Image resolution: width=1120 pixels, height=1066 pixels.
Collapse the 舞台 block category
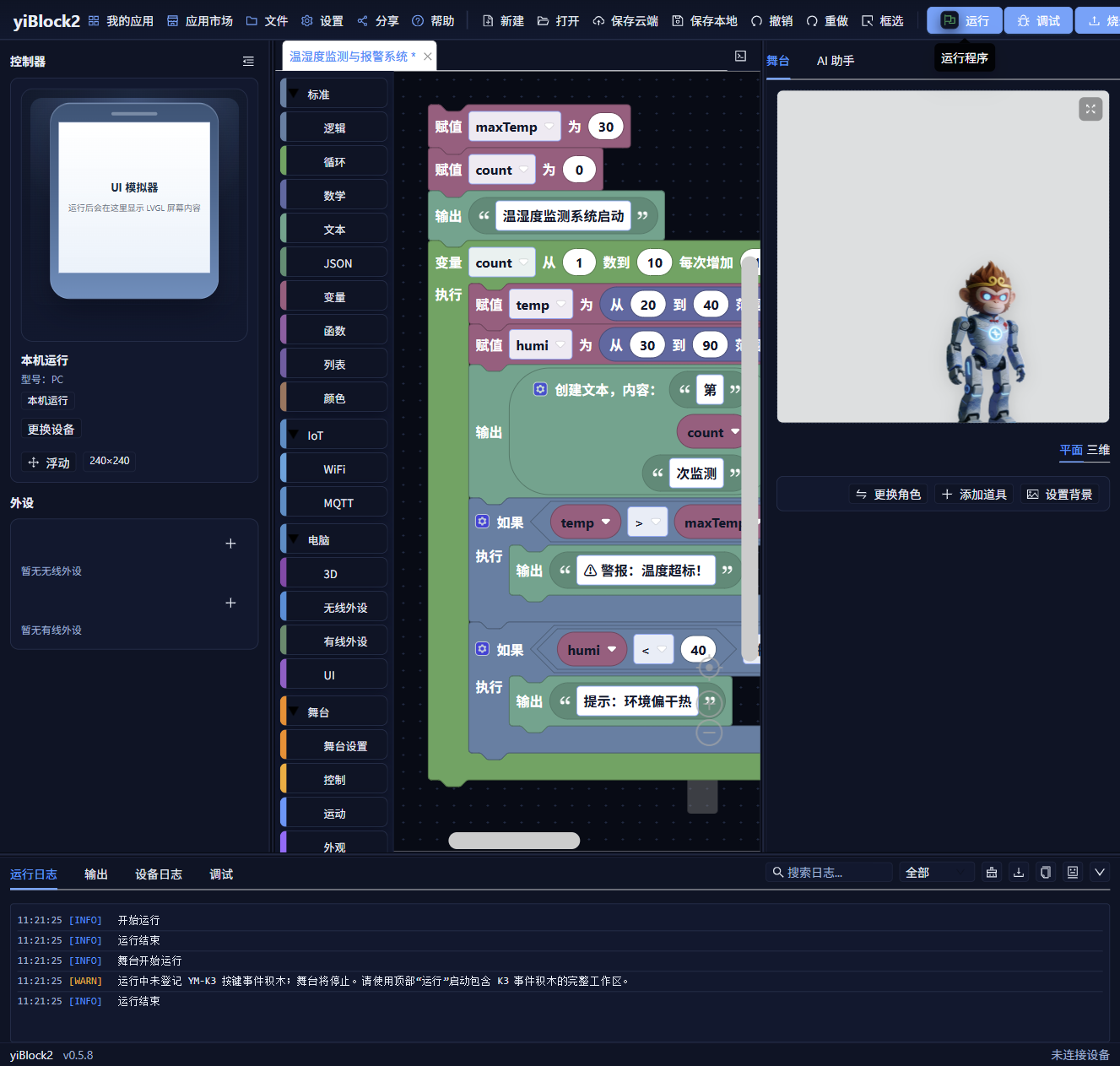(294, 712)
